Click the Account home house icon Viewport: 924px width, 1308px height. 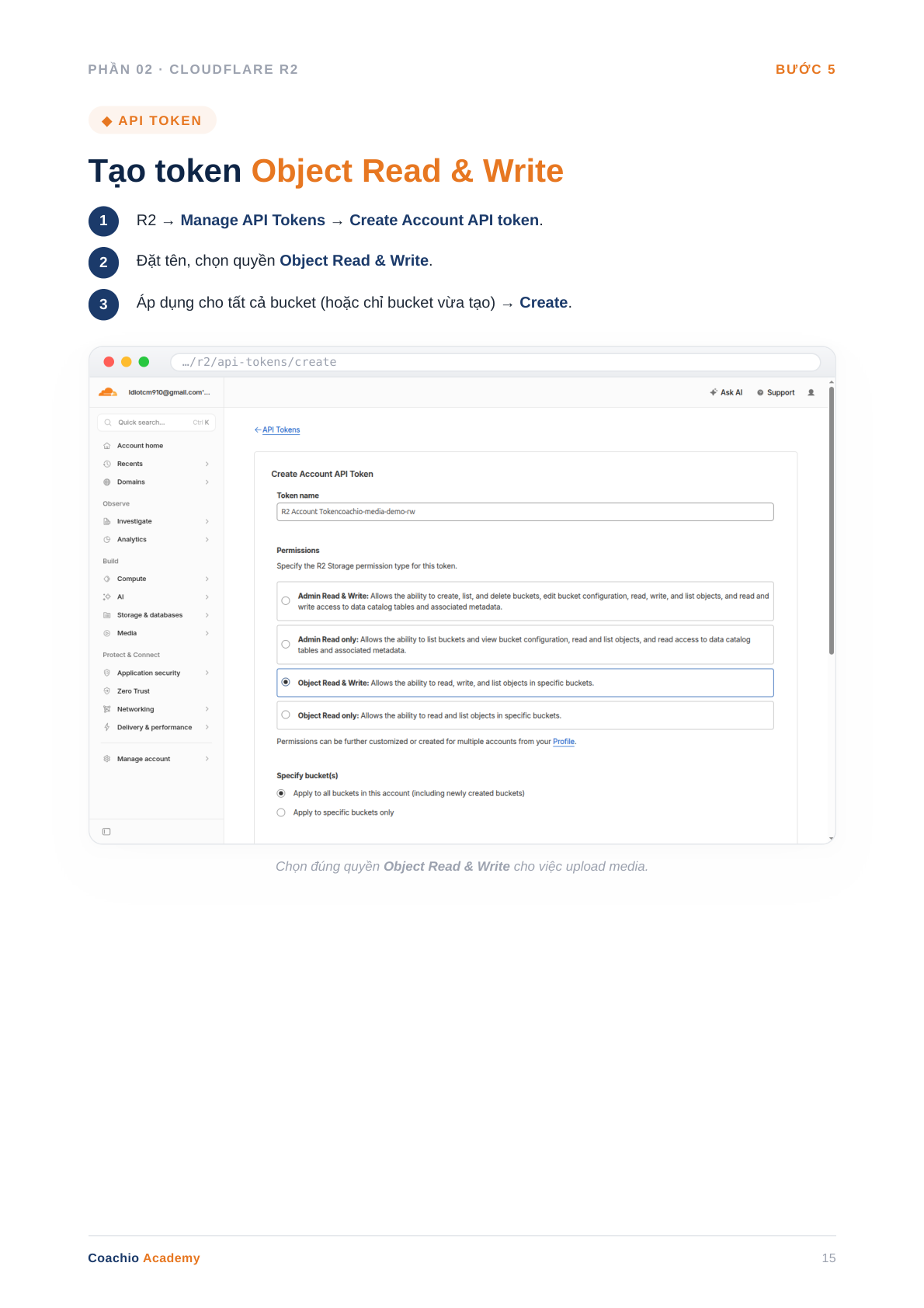(107, 446)
